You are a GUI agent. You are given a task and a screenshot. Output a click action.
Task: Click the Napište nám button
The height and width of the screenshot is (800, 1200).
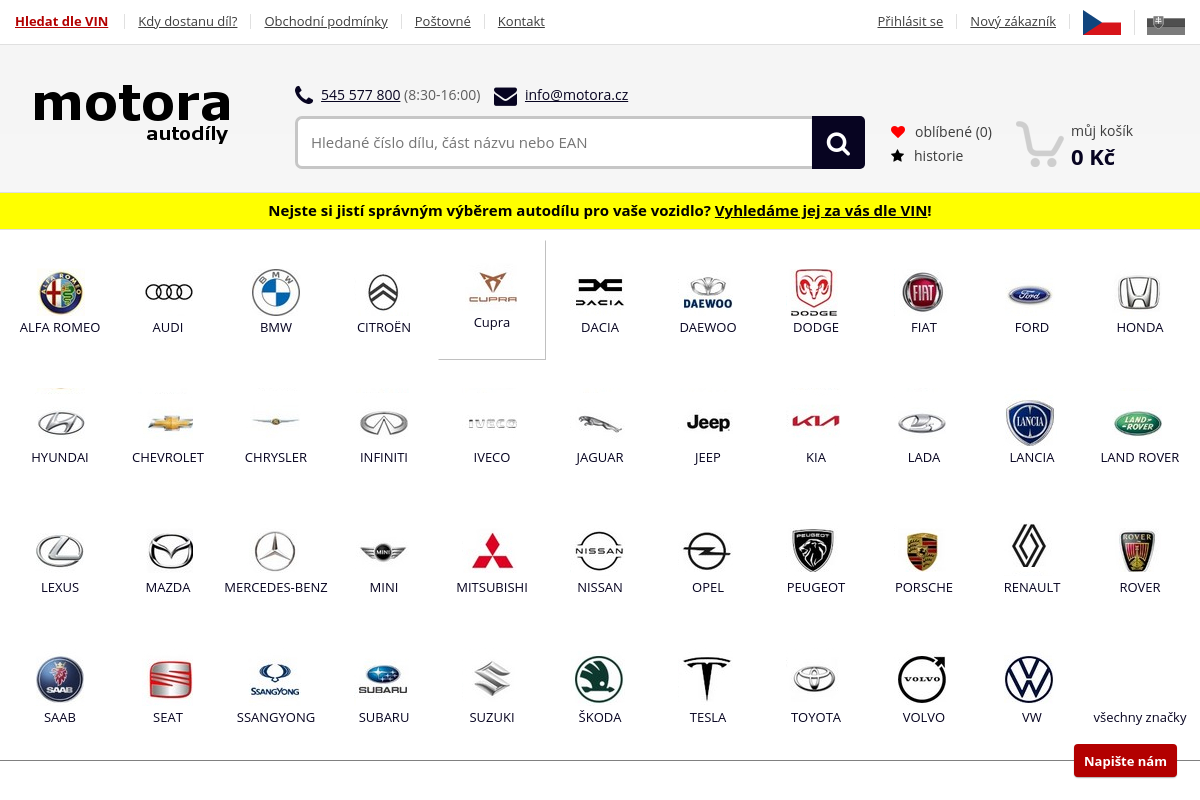[1125, 761]
